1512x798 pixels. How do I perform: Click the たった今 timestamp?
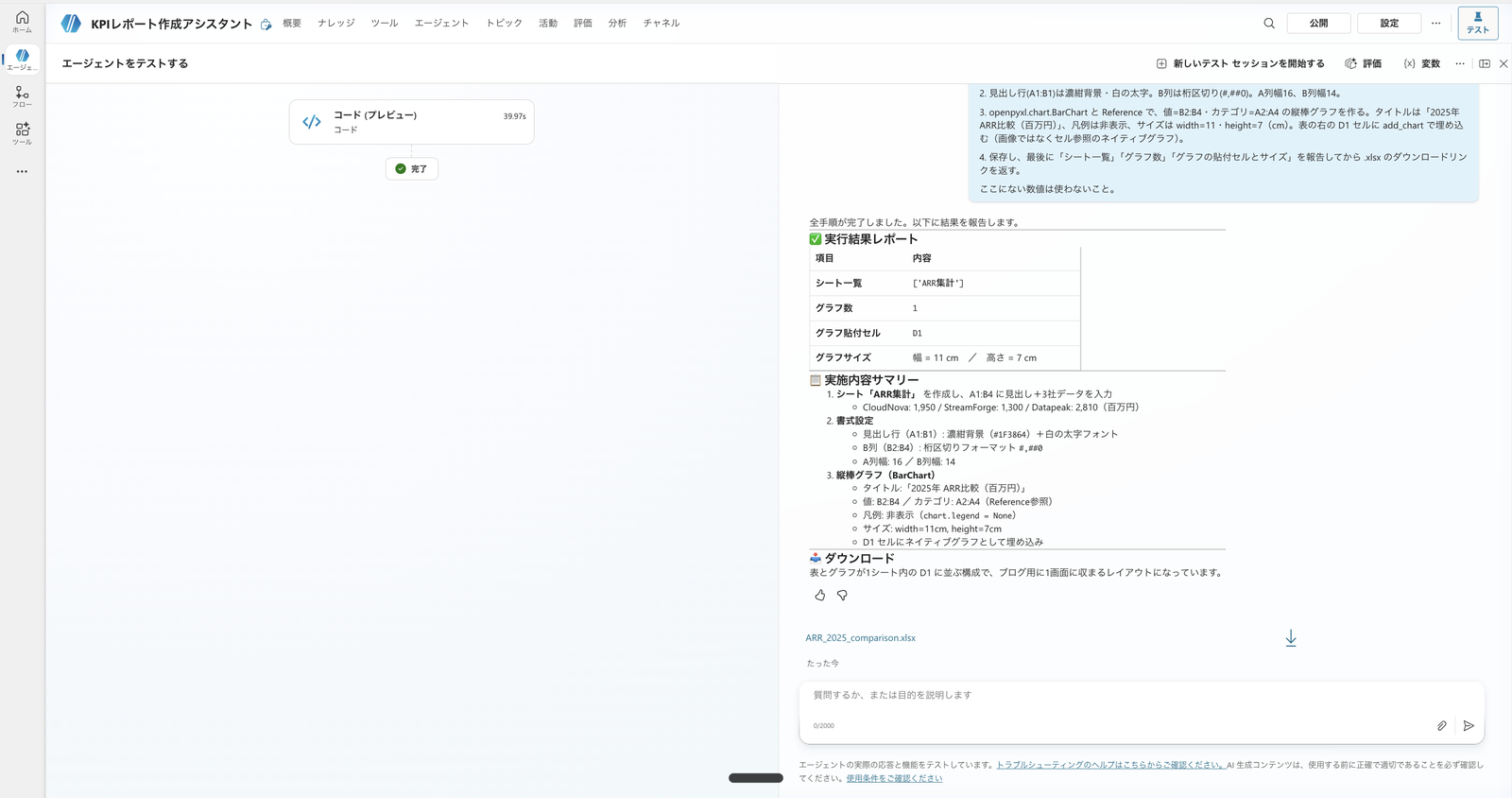pyautogui.click(x=822, y=664)
